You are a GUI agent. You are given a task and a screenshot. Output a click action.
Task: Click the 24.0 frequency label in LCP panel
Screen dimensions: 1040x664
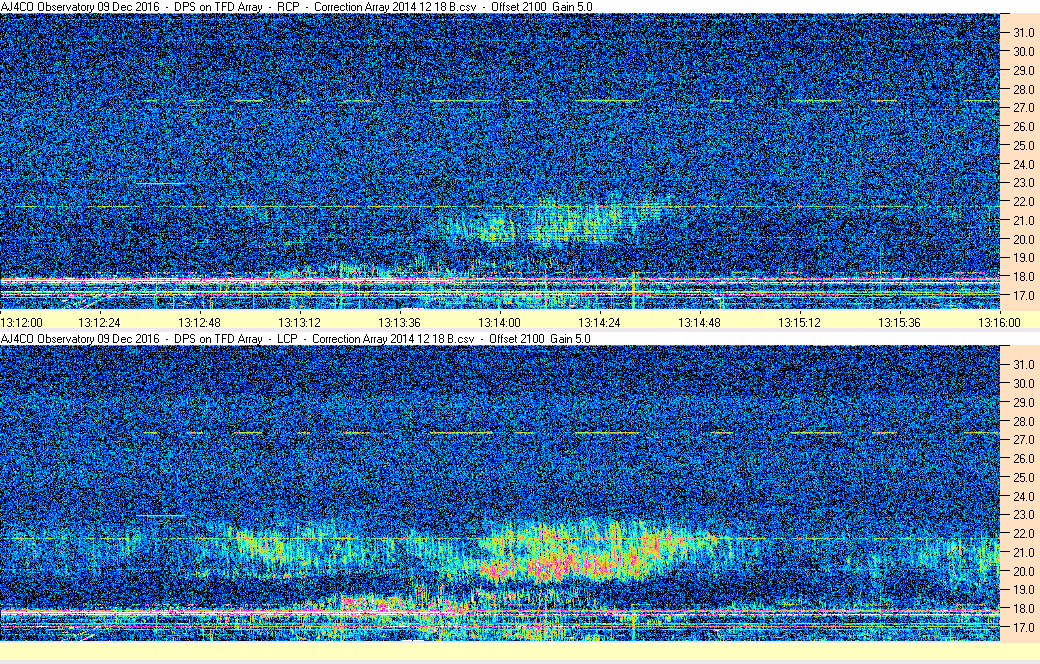pos(1023,496)
